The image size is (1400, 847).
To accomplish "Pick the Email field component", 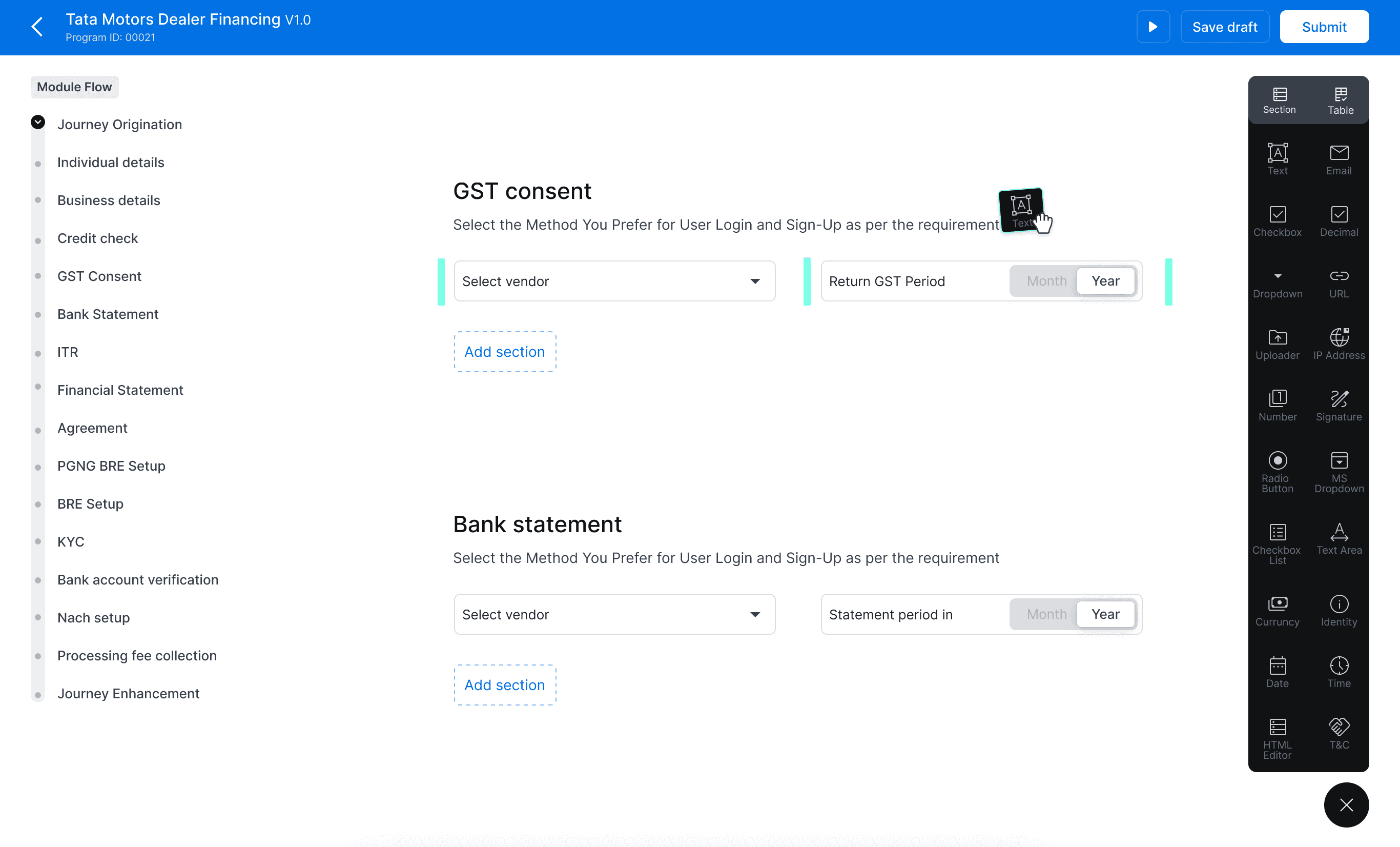I will click(1339, 159).
